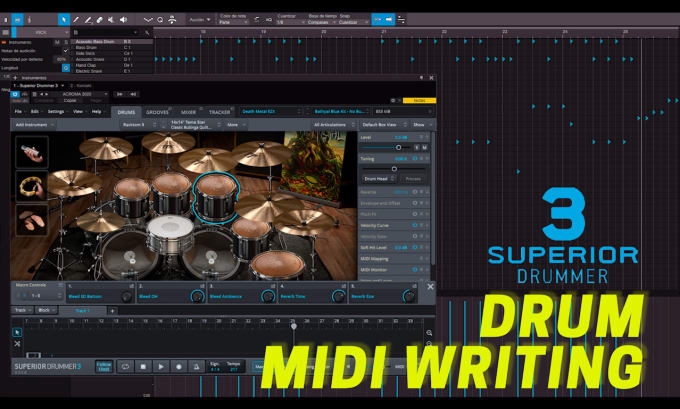Mute the Instrumento track with M
The image size is (680, 409).
click(57, 42)
